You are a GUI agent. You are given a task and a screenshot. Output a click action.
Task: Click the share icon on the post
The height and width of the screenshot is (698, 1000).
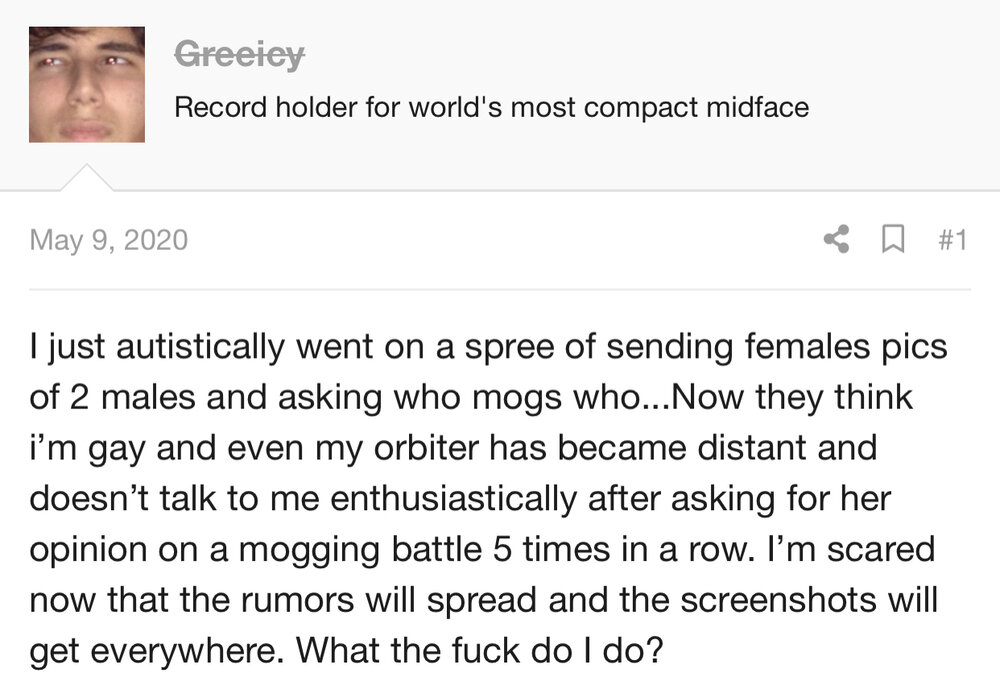click(x=836, y=239)
